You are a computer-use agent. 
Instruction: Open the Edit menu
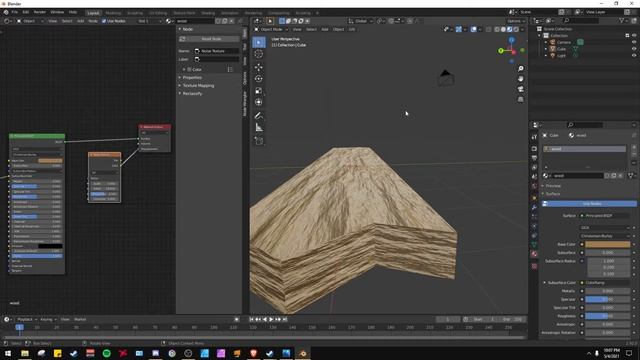click(26, 12)
